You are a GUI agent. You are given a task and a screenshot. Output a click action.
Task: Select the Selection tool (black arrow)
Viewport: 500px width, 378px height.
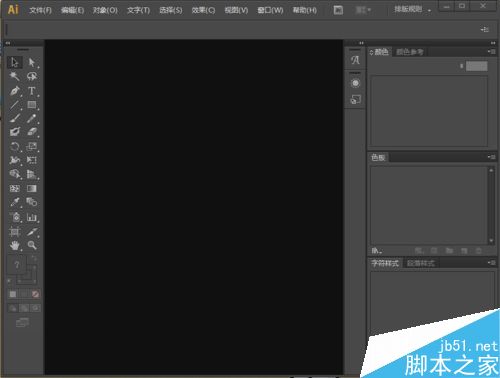pyautogui.click(x=14, y=62)
